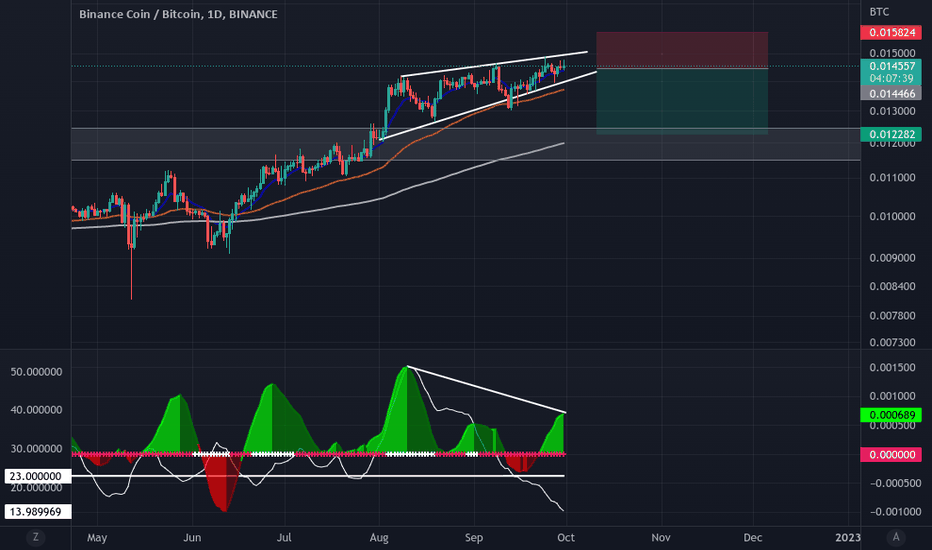Click the green 0.012282 target label
Image resolution: width=932 pixels, height=550 pixels.
(890, 134)
